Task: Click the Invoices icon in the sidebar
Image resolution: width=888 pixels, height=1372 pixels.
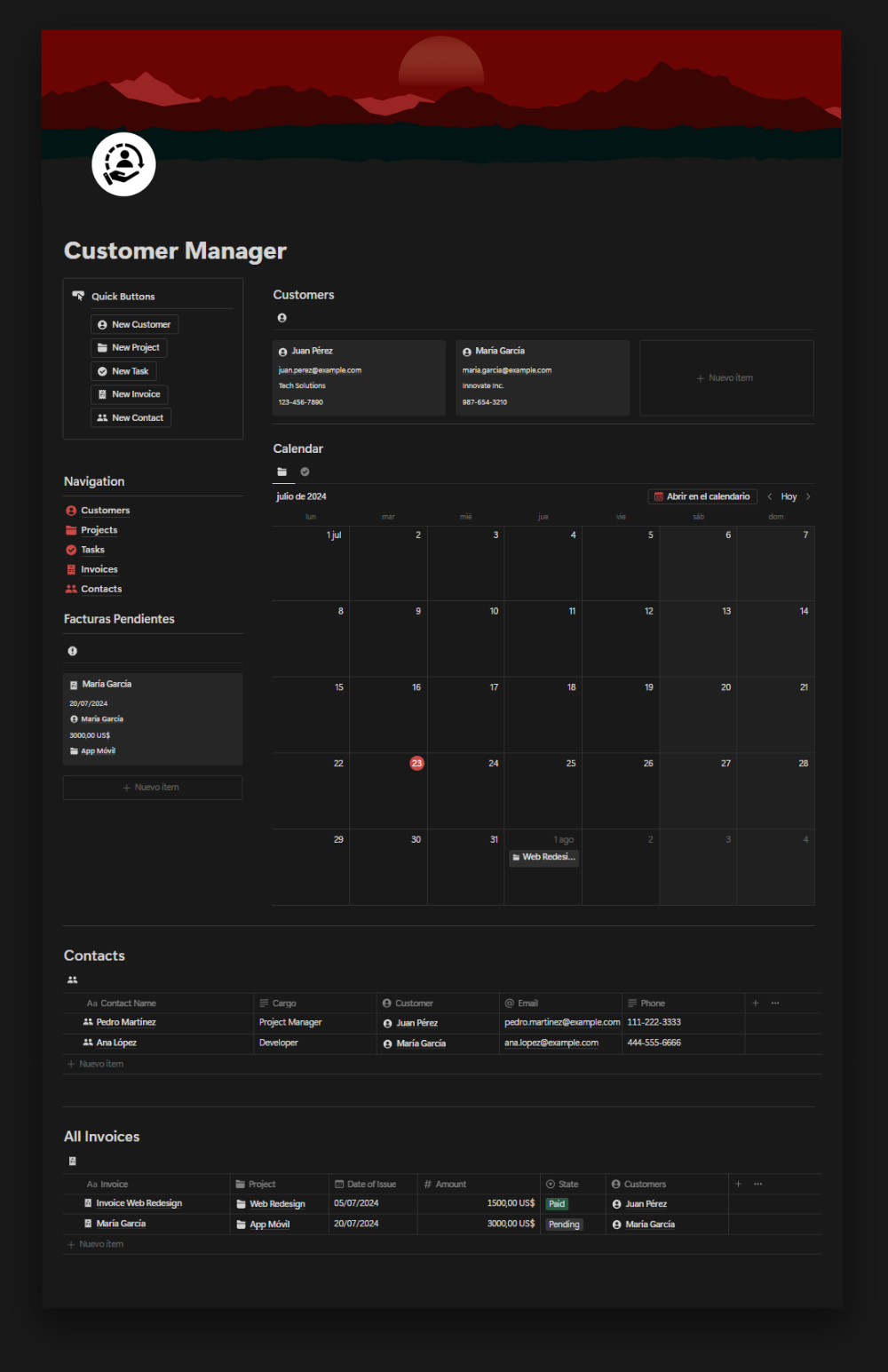Action: click(71, 568)
